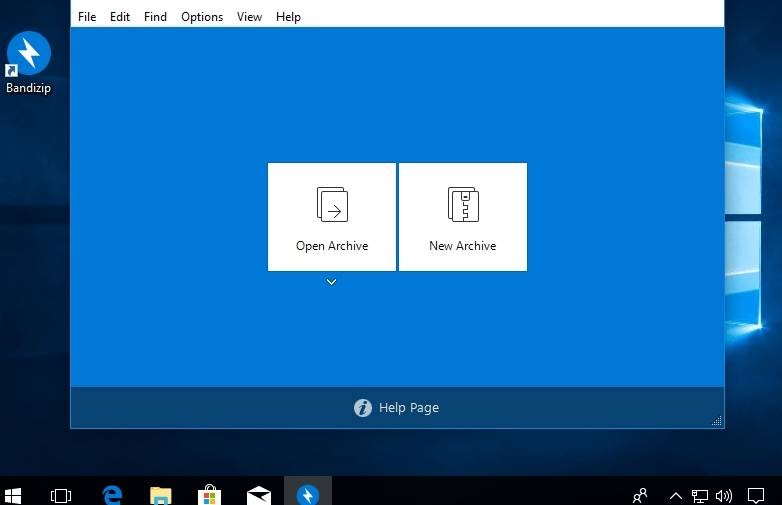Image resolution: width=782 pixels, height=505 pixels.
Task: Show hidden system tray icons
Action: pyautogui.click(x=675, y=495)
